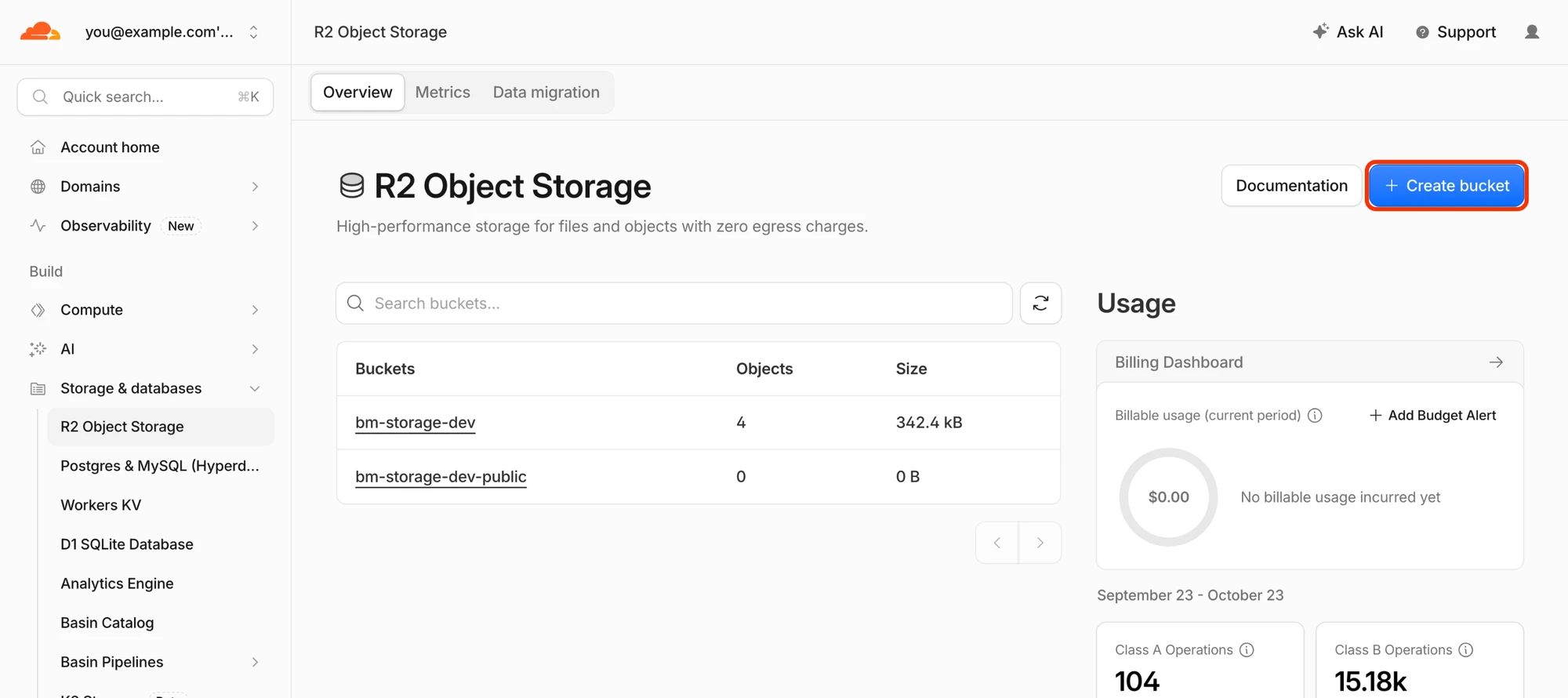Show info for Class A Operations
Viewport: 1568px width, 698px height.
click(1247, 650)
